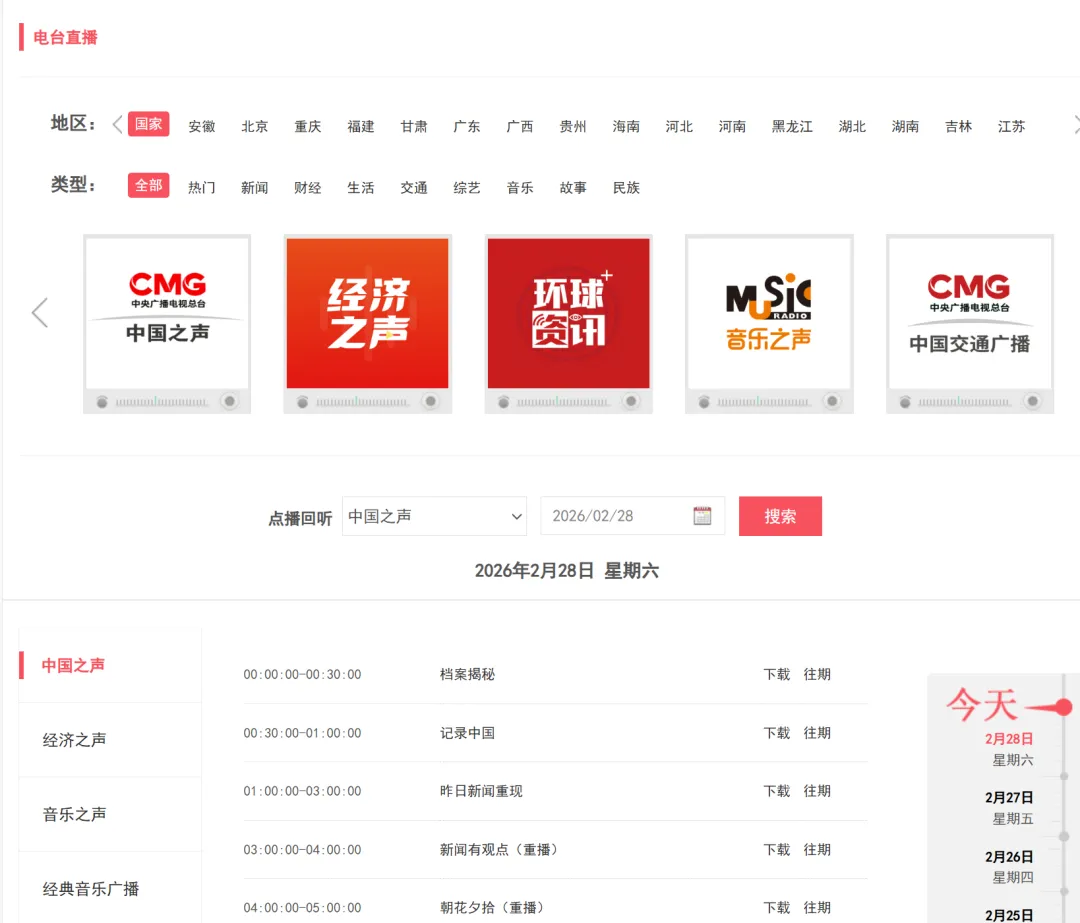This screenshot has width=1080, height=923.
Task: Select the 广东 region filter
Action: click(x=467, y=126)
